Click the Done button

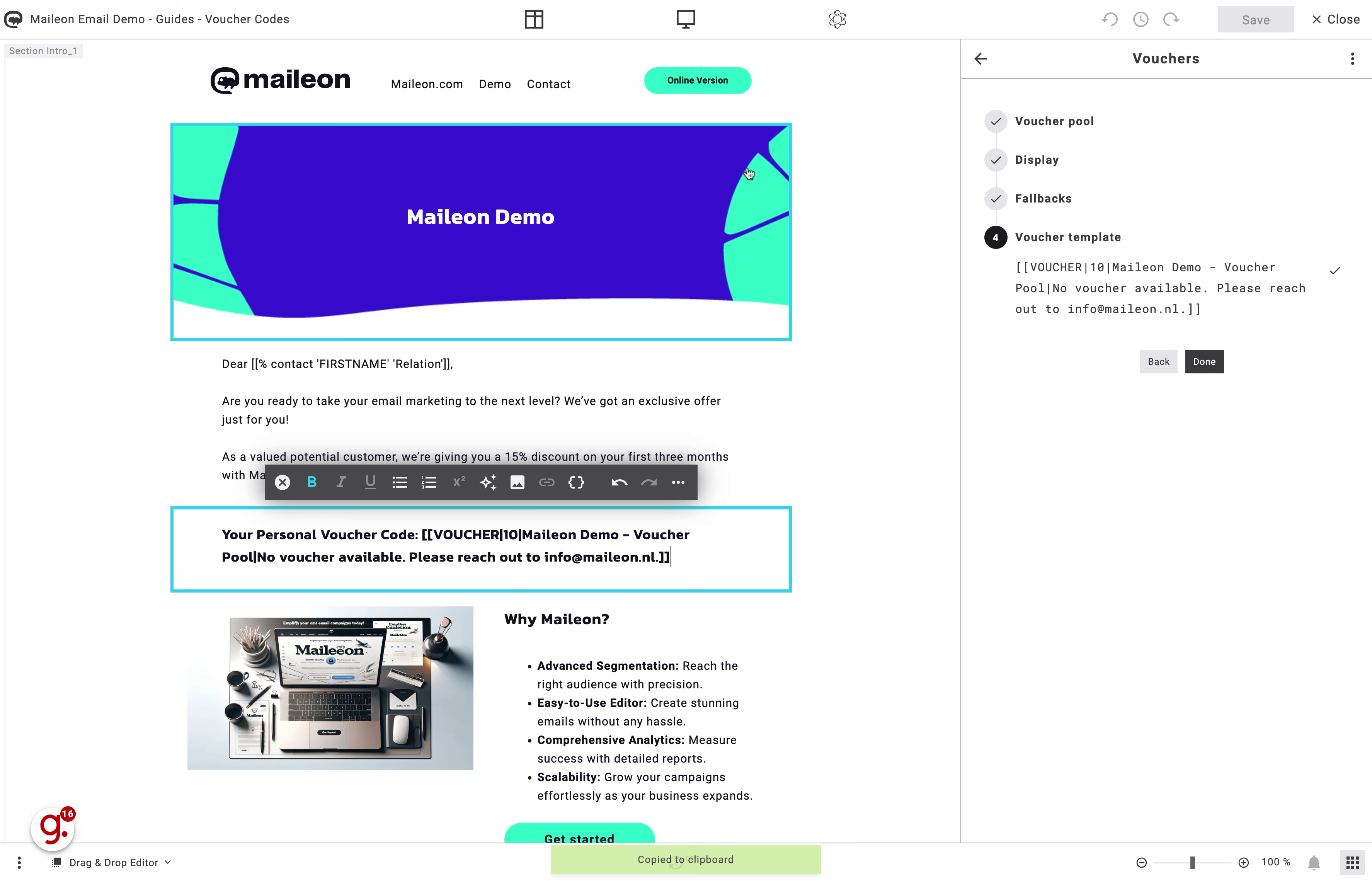tap(1204, 362)
